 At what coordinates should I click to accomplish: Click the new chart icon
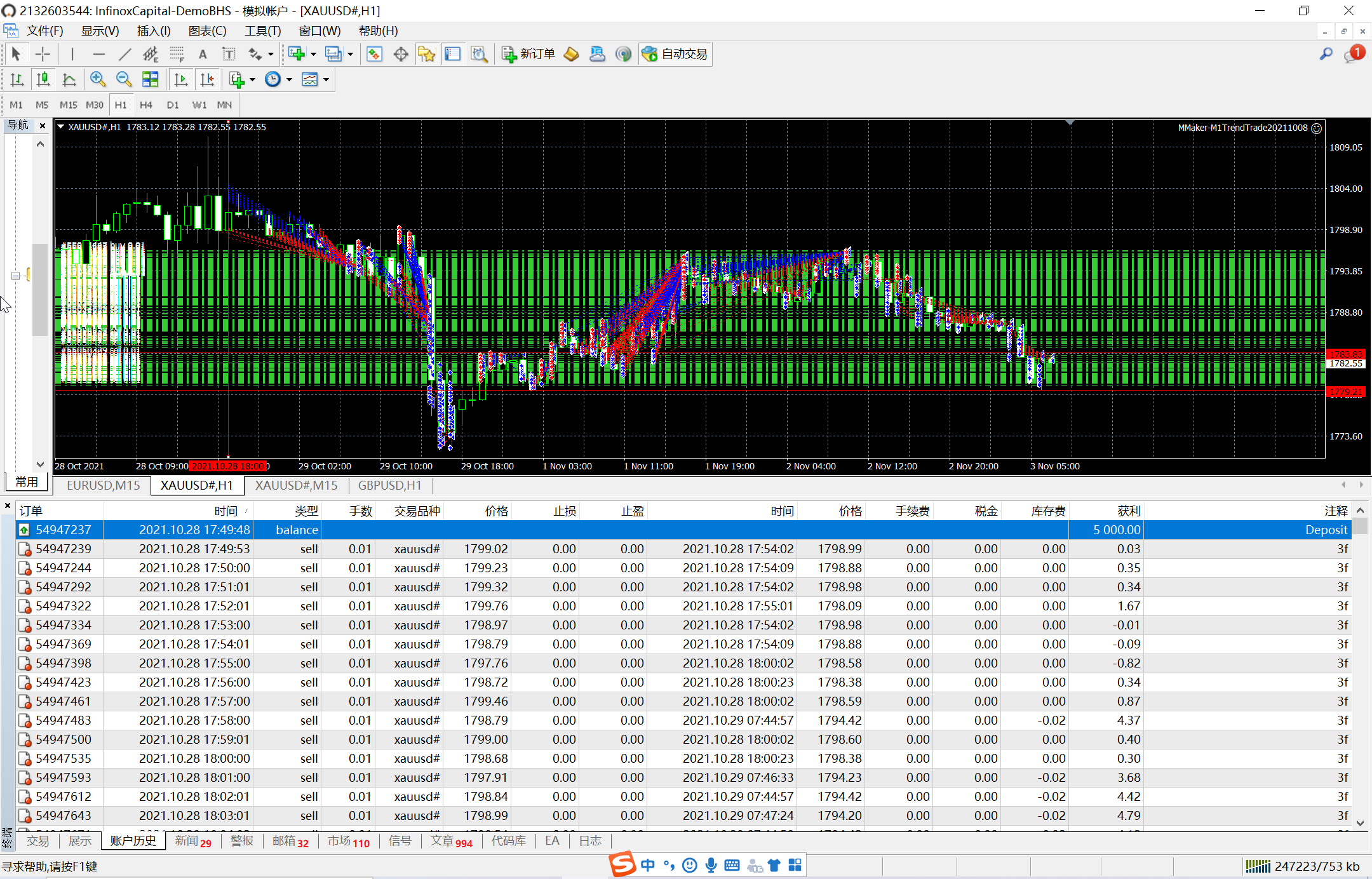click(297, 54)
